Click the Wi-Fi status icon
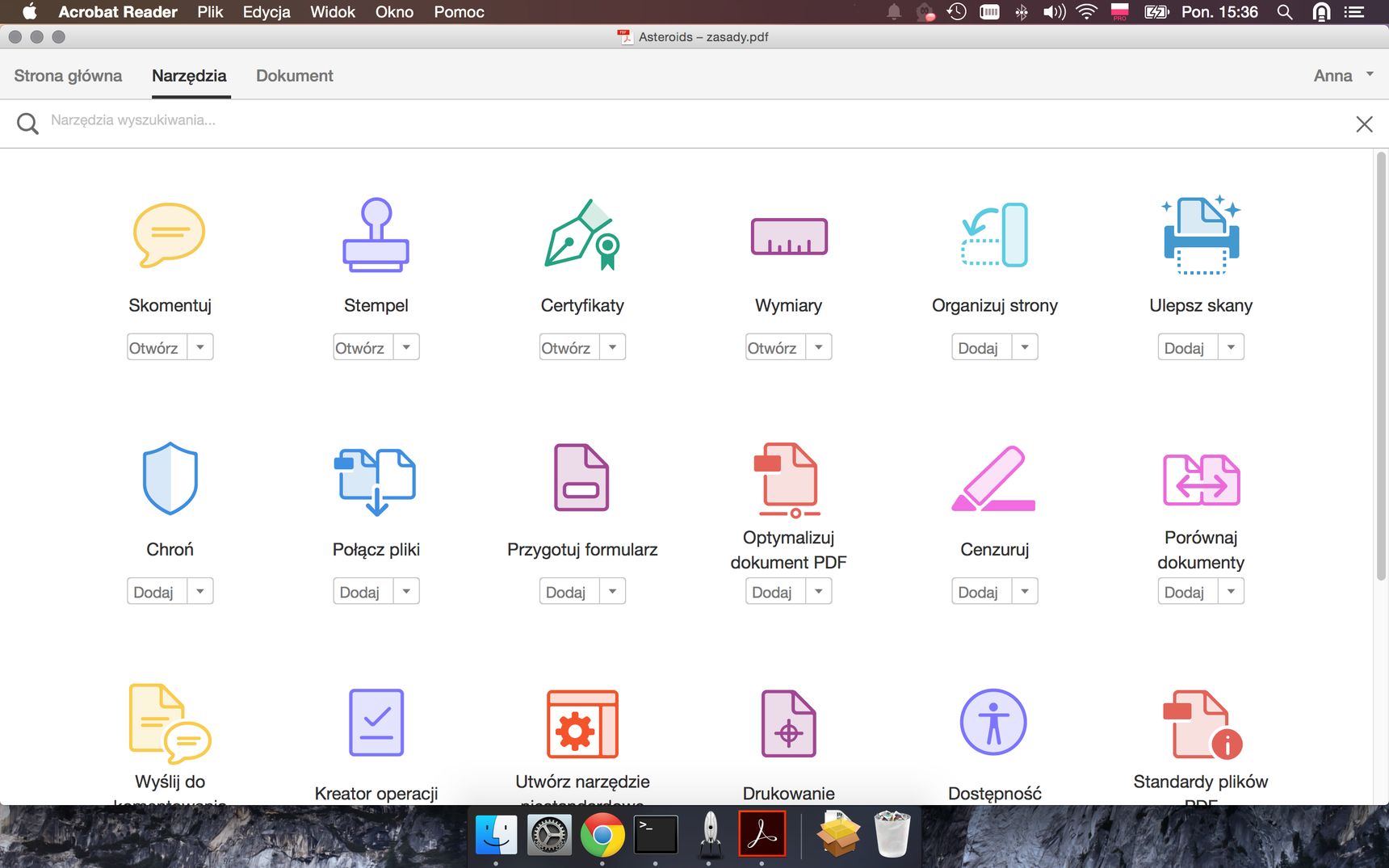The image size is (1389, 868). [1087, 11]
